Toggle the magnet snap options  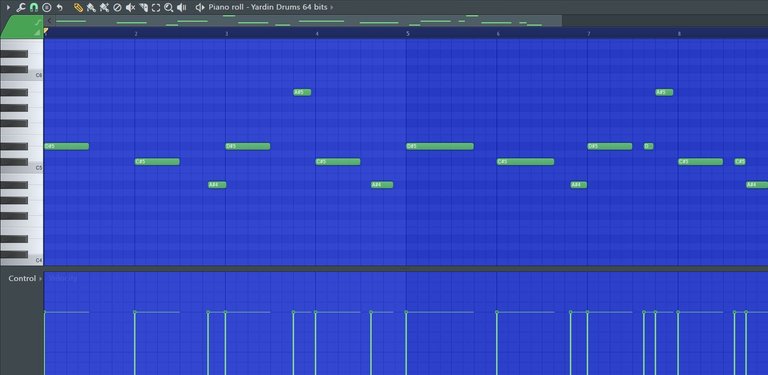pyautogui.click(x=33, y=7)
